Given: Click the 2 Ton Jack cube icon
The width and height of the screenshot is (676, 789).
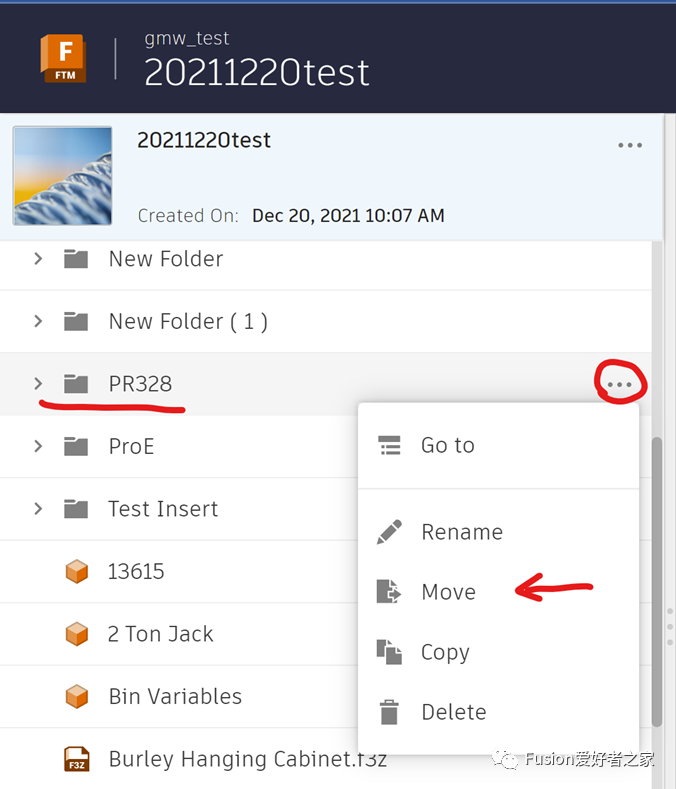Looking at the screenshot, I should click(76, 634).
